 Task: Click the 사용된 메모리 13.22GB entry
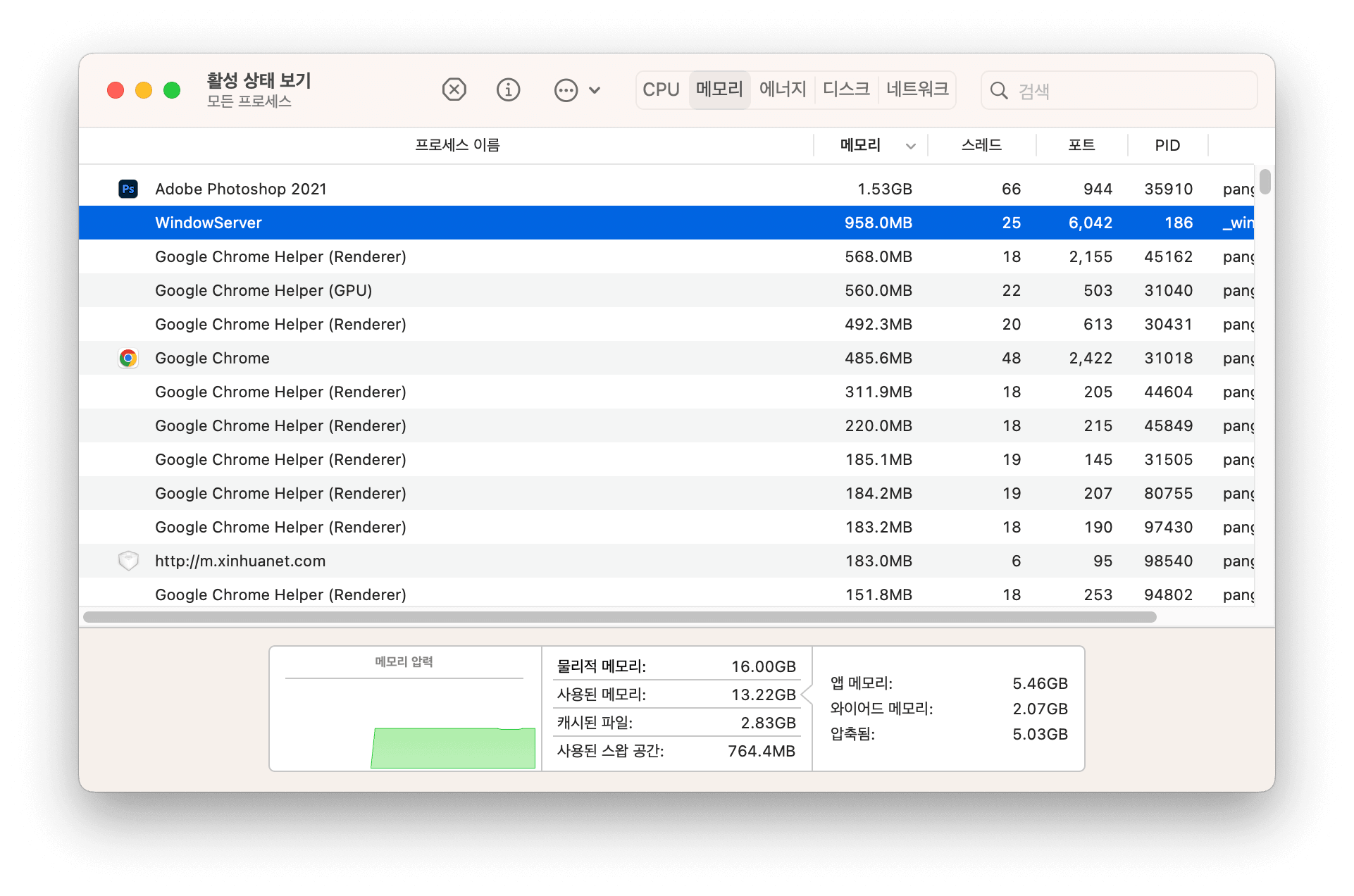(x=676, y=695)
